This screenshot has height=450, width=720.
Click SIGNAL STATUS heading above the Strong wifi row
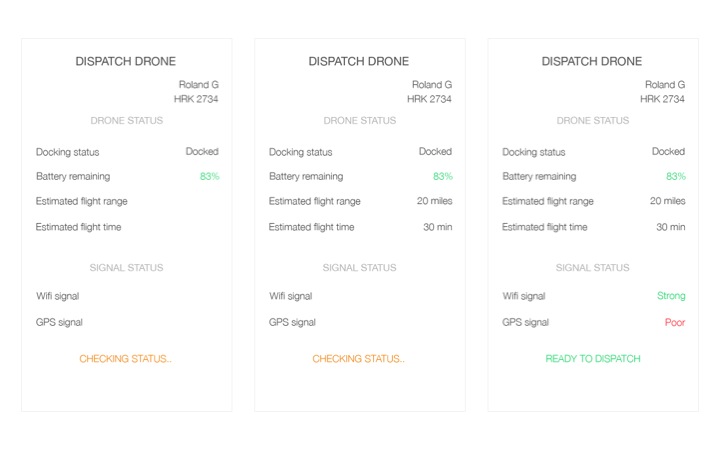pos(592,268)
